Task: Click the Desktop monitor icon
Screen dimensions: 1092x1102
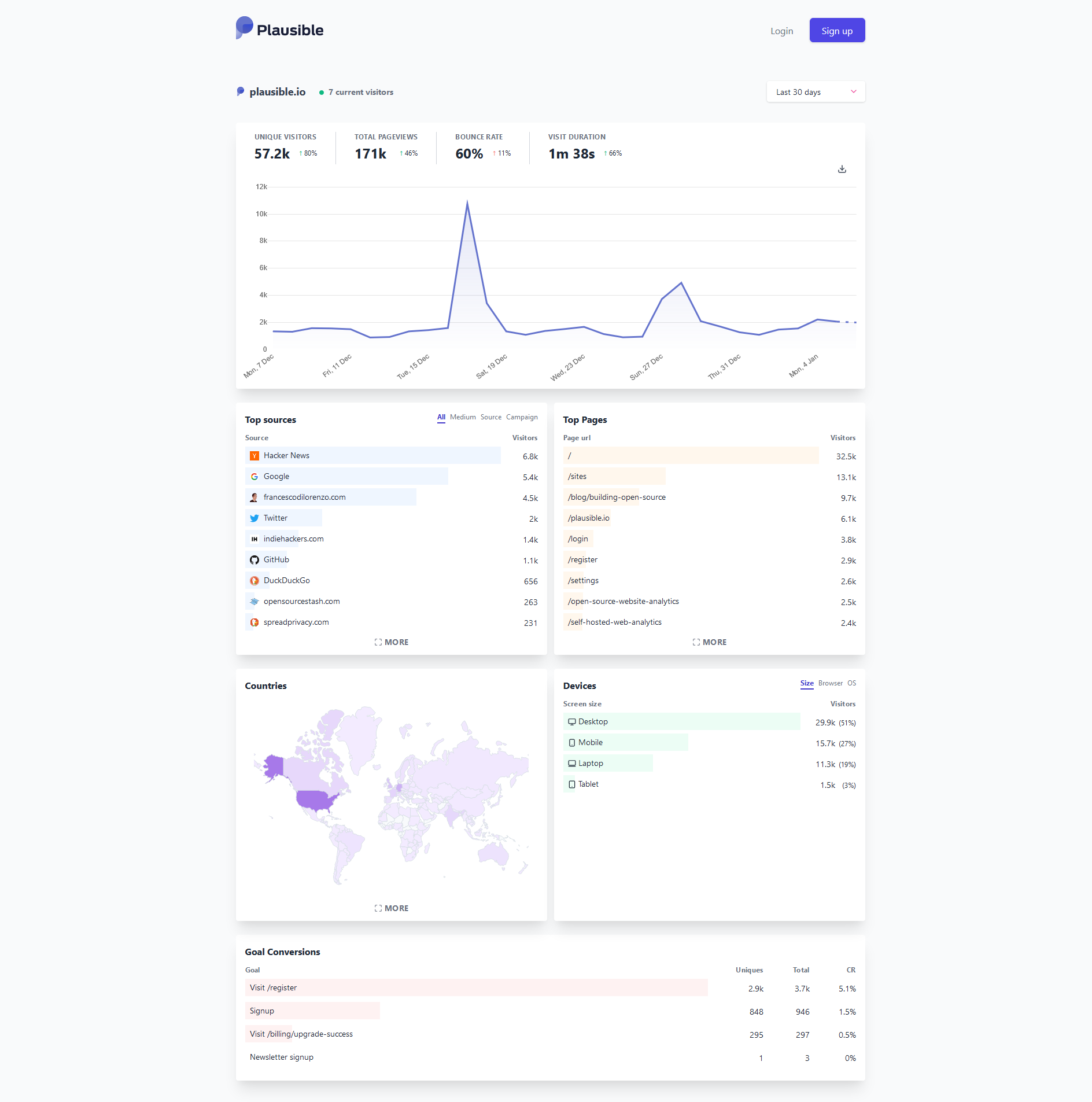Action: (x=572, y=722)
